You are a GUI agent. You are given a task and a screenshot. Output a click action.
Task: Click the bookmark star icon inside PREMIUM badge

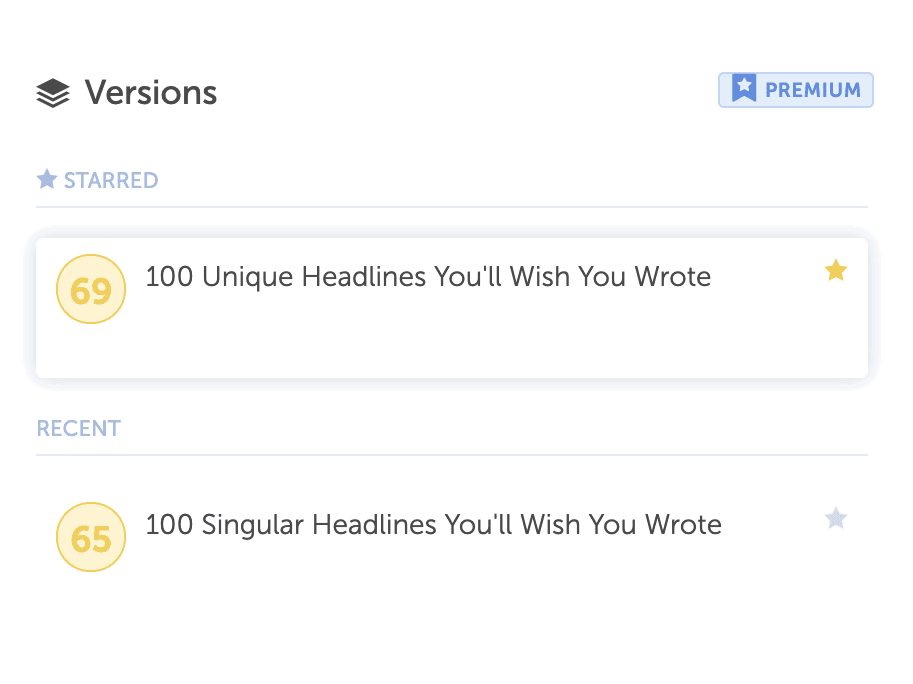[744, 88]
